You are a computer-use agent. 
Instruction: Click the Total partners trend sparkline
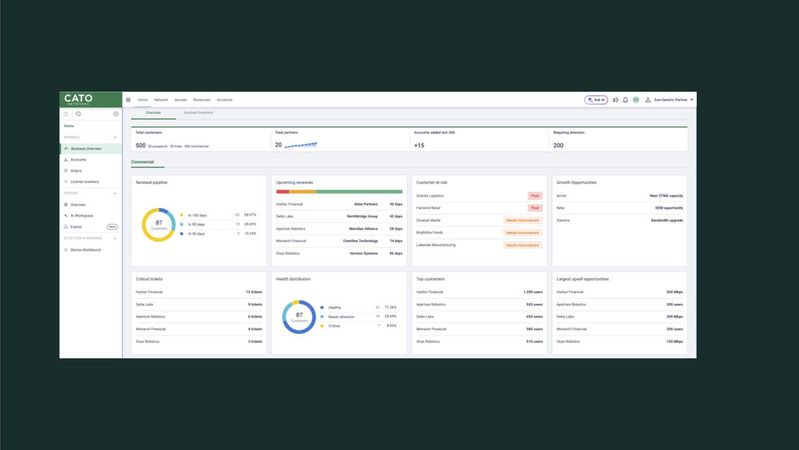301,145
